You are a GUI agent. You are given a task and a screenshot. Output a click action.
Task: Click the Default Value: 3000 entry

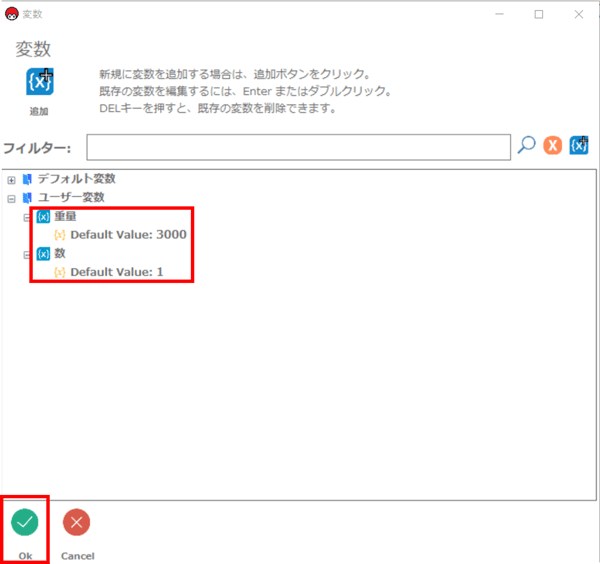coord(129,235)
